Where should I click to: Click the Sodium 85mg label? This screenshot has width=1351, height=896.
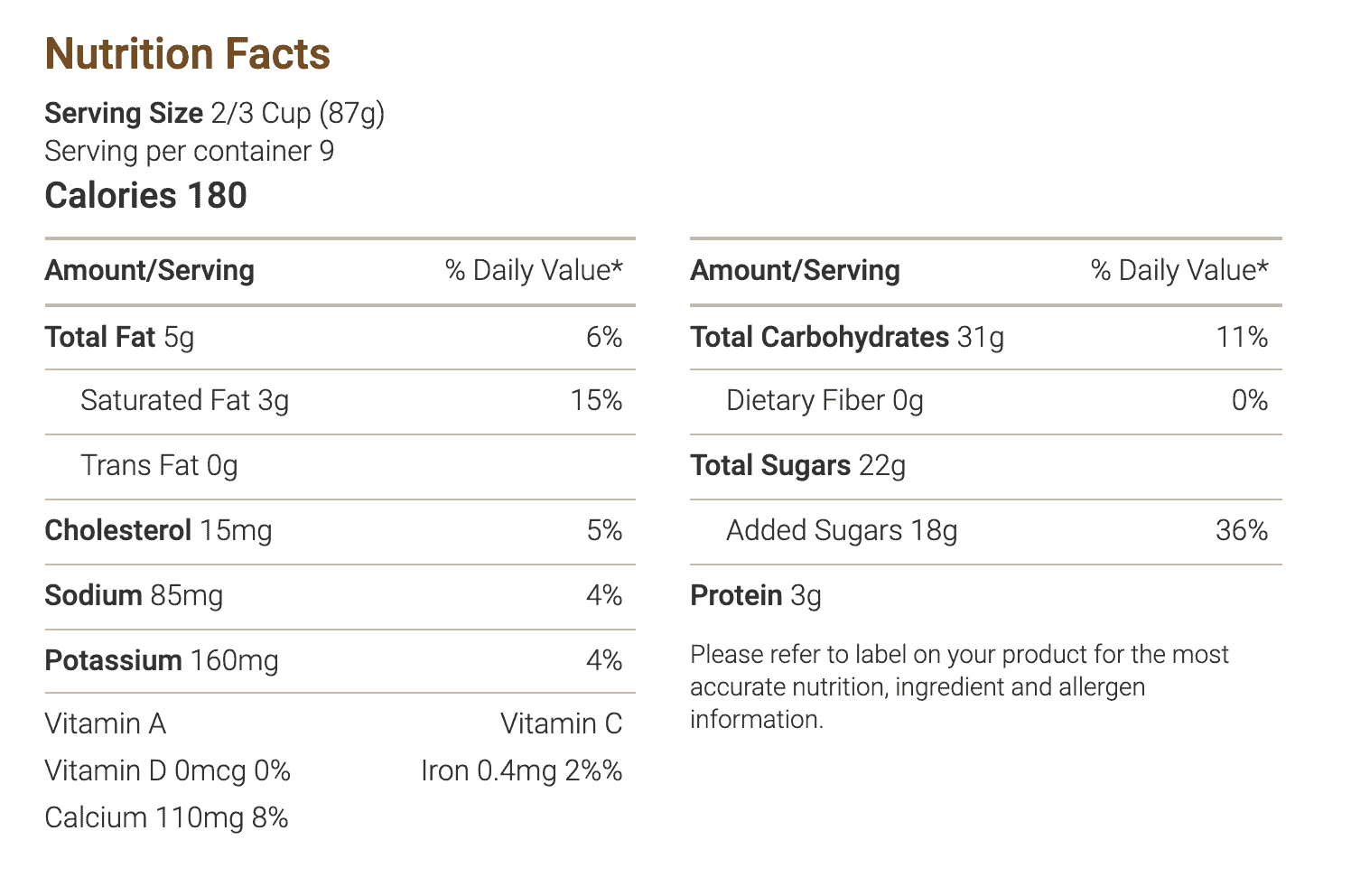pos(135,596)
